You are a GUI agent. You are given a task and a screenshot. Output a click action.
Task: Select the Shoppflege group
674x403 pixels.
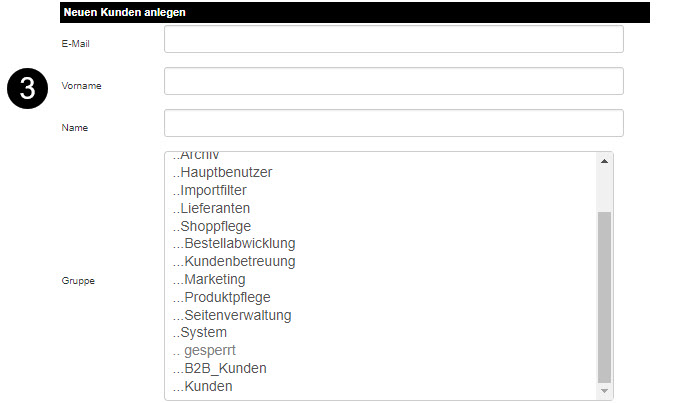tap(215, 226)
